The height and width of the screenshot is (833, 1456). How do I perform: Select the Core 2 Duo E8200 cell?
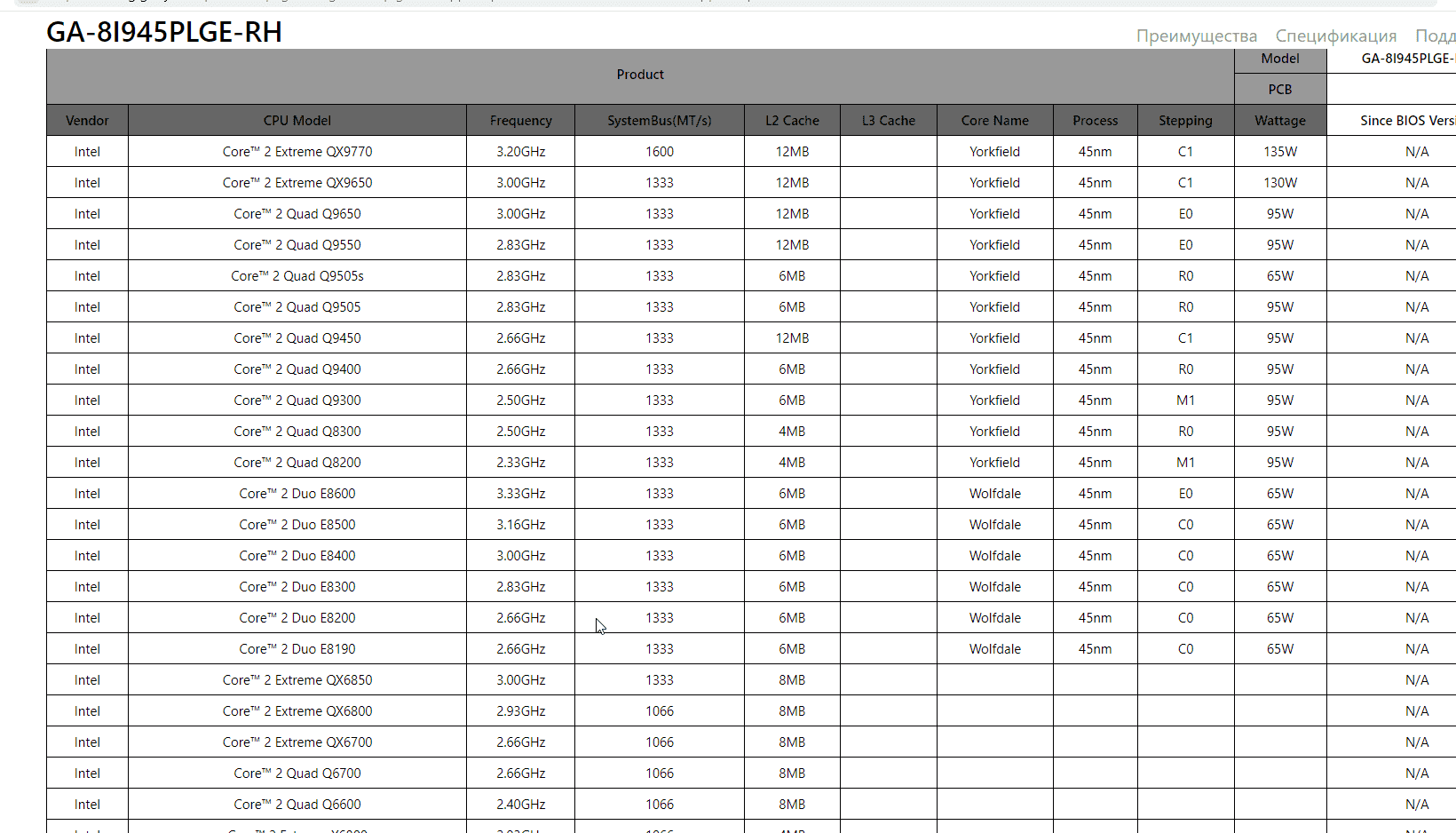pyautogui.click(x=297, y=618)
